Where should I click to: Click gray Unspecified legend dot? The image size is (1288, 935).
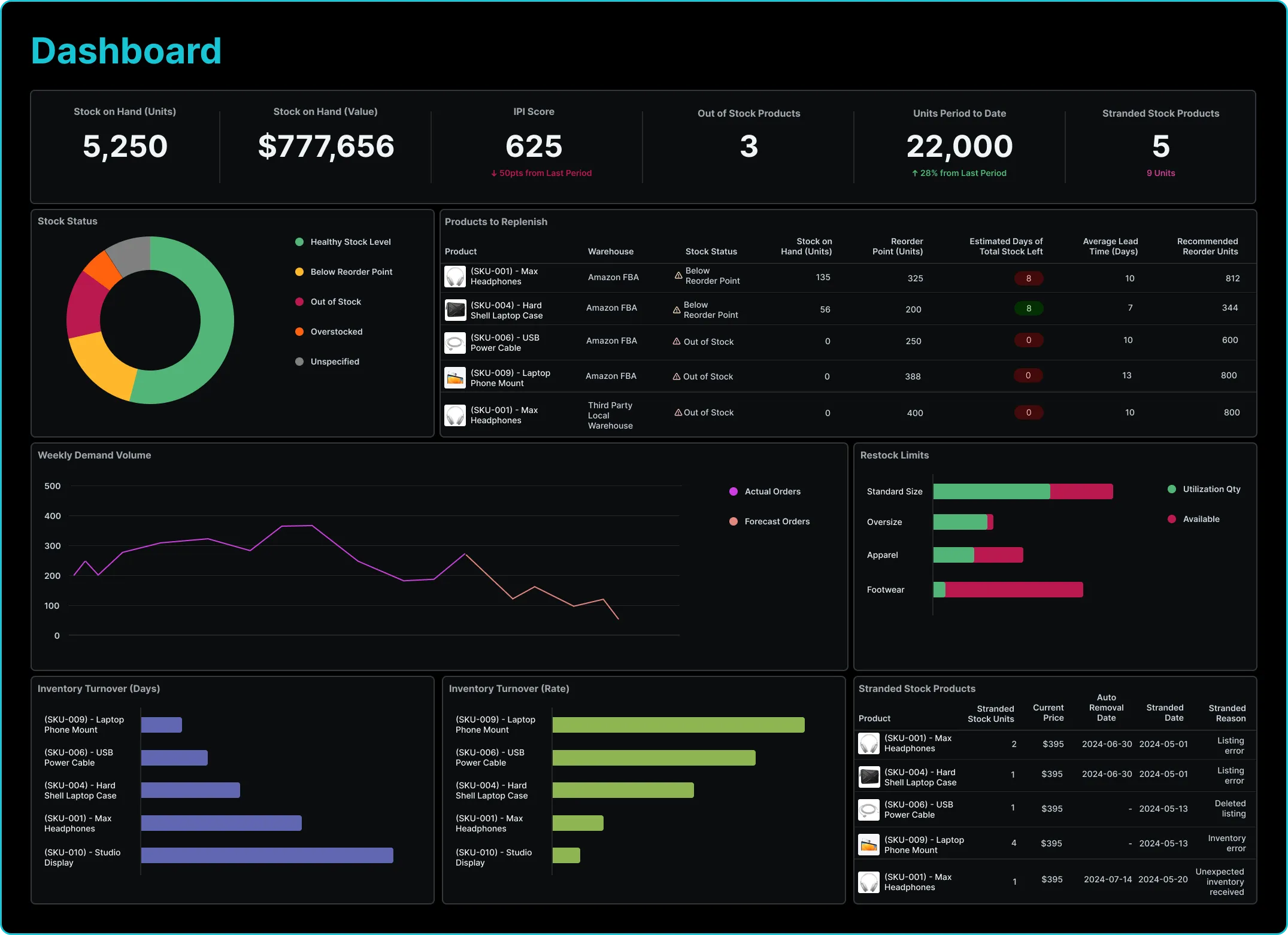pyautogui.click(x=299, y=362)
